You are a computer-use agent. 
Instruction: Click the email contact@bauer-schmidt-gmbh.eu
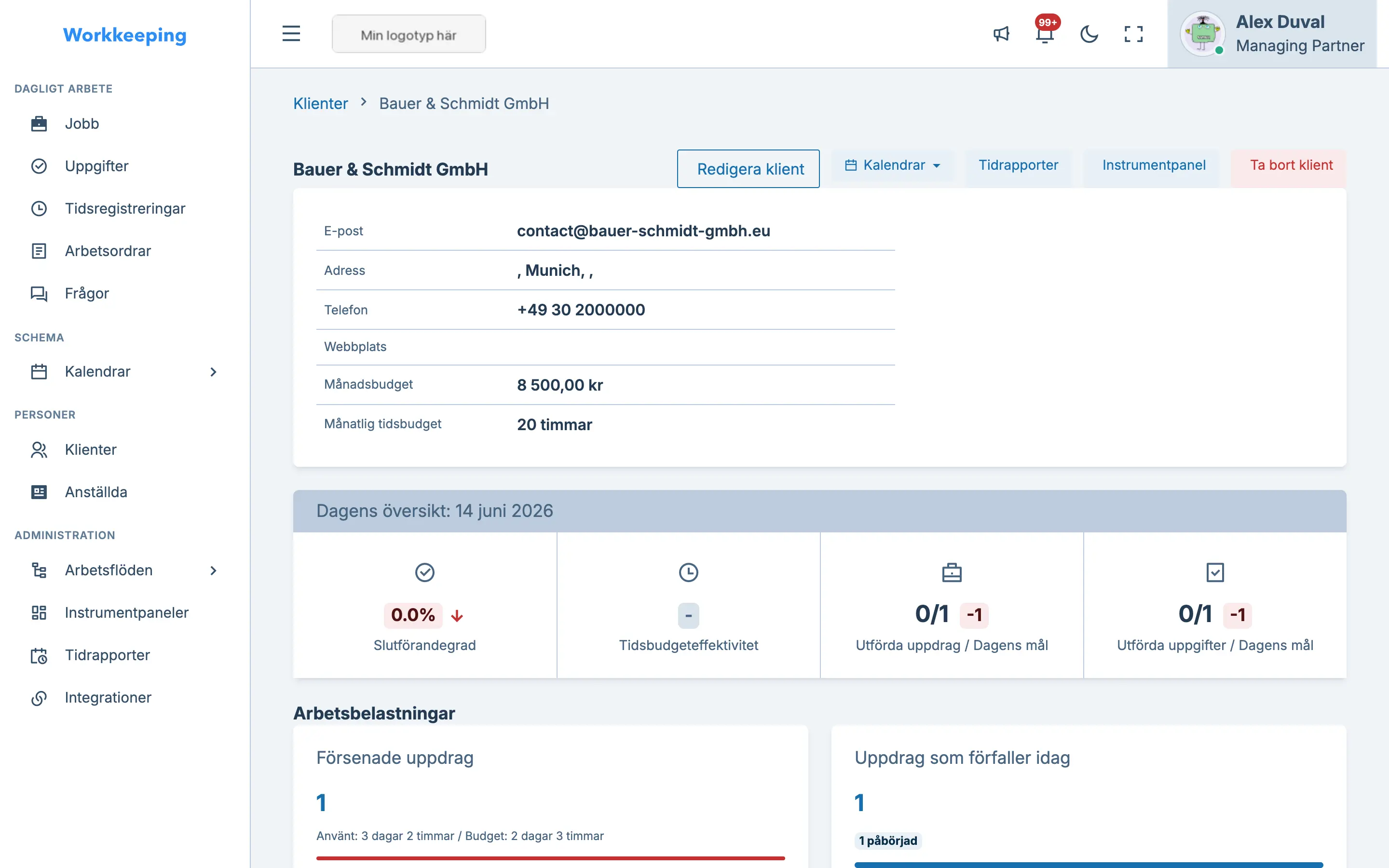click(x=643, y=231)
